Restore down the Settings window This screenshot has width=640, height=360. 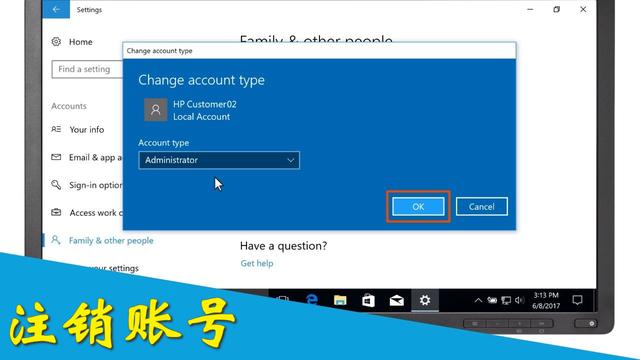(x=556, y=9)
